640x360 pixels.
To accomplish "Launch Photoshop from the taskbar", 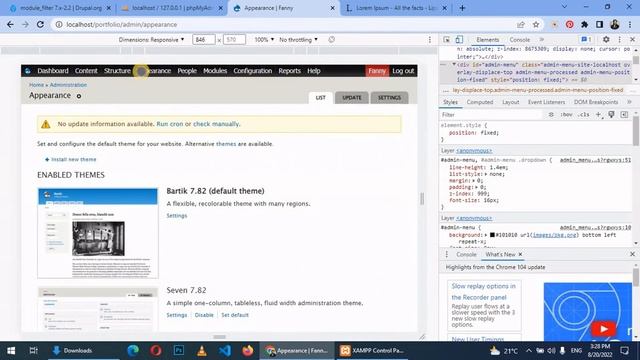I will 178,351.
